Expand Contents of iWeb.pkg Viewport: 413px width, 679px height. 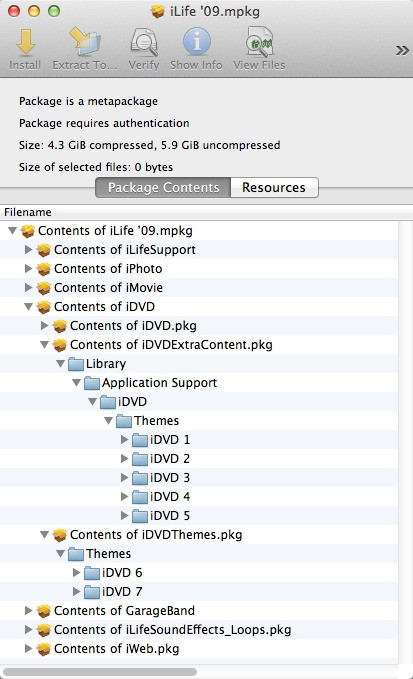(28, 648)
